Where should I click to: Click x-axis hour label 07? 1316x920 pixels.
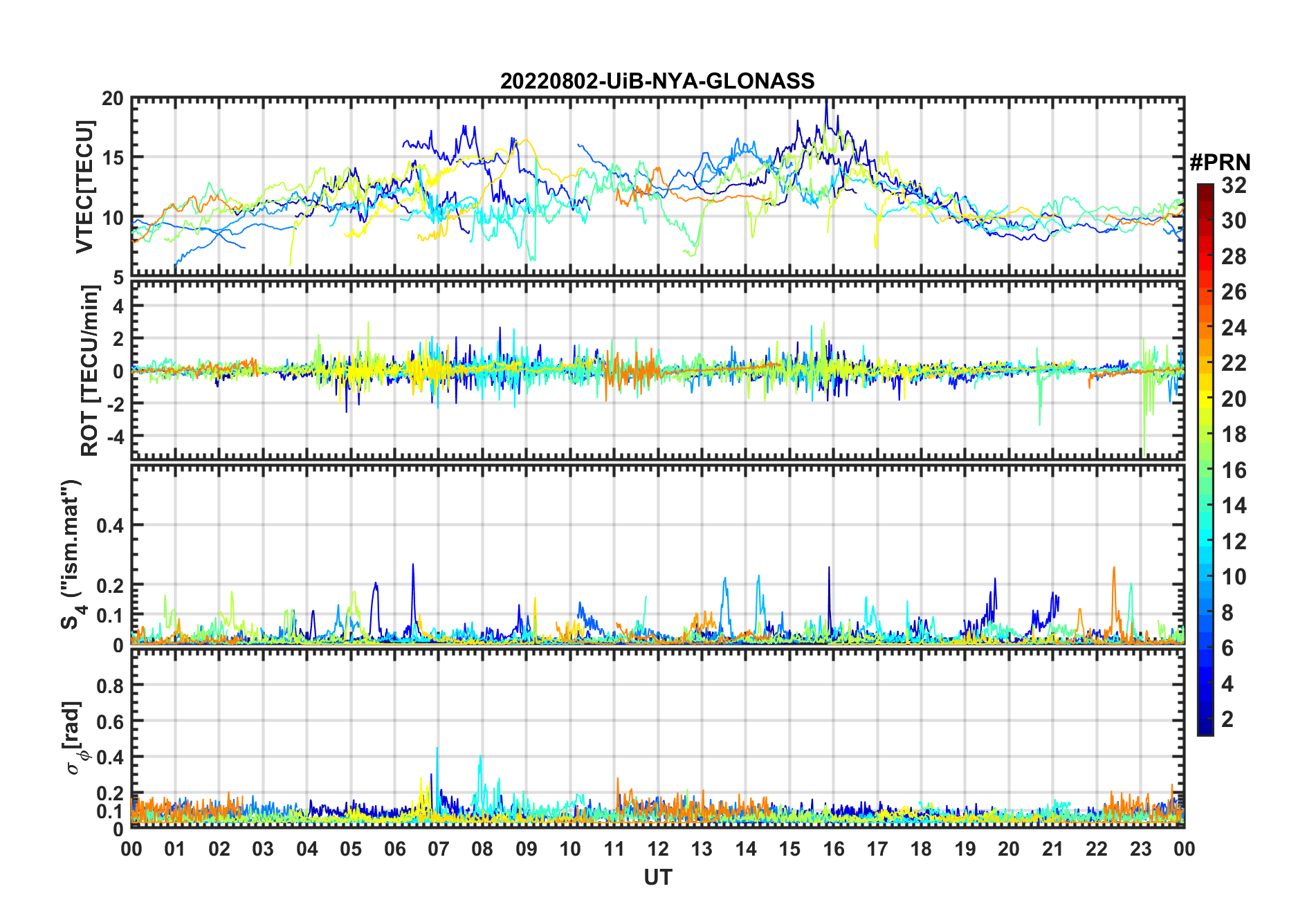pyautogui.click(x=439, y=849)
